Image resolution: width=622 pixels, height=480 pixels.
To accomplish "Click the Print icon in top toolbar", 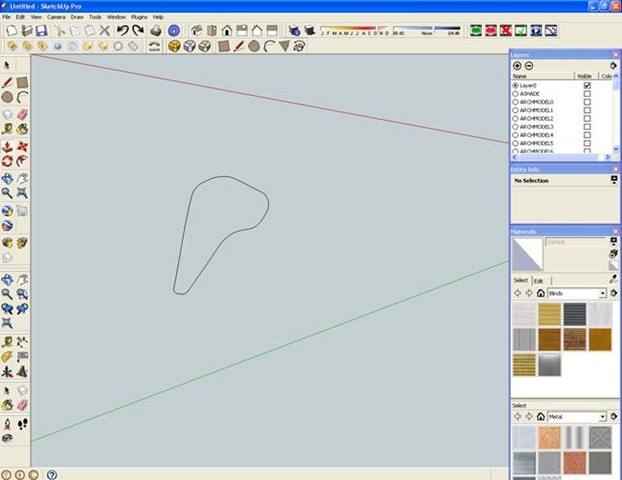I will tap(156, 31).
